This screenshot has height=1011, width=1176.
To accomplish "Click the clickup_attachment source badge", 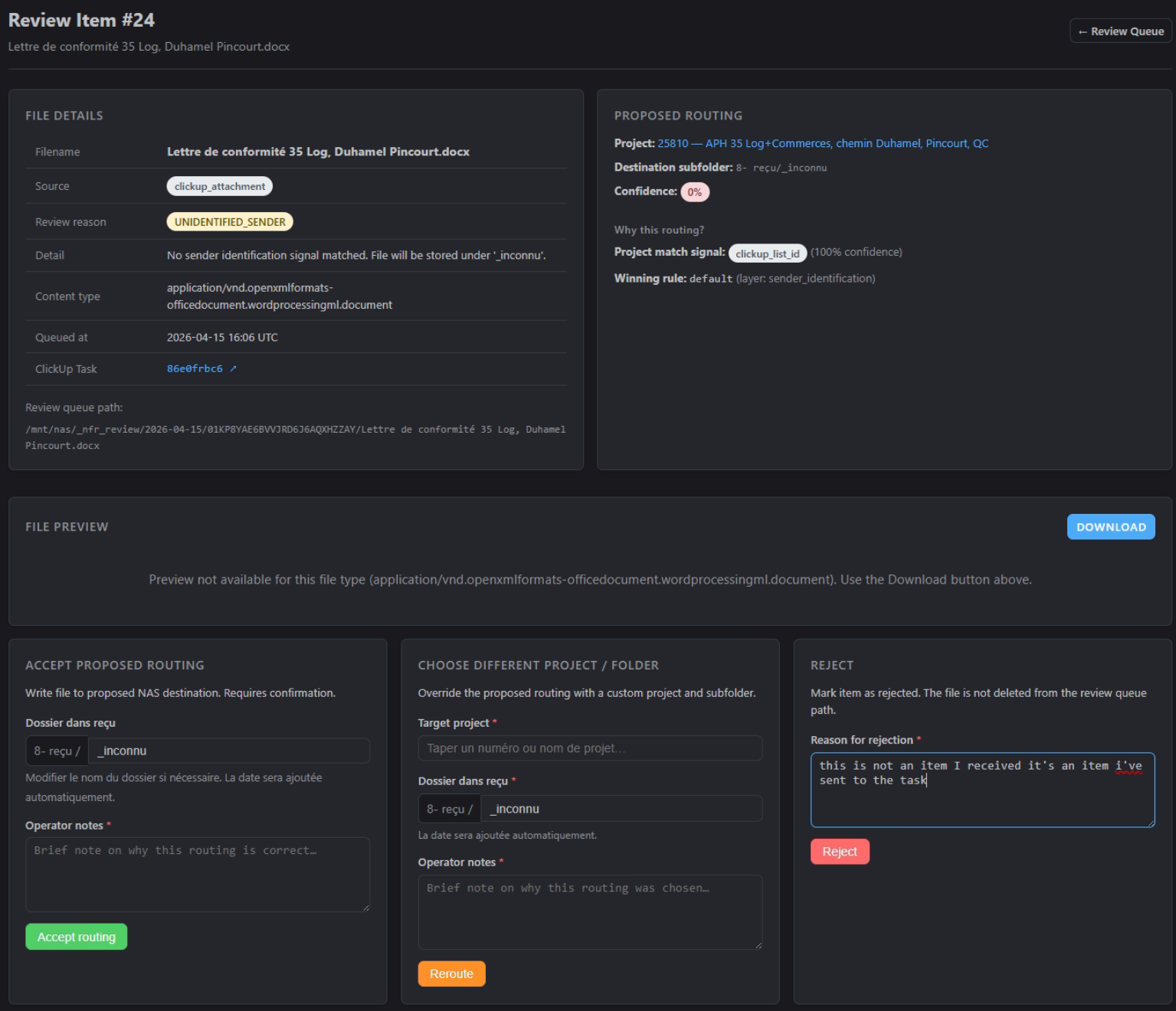I will (219, 186).
